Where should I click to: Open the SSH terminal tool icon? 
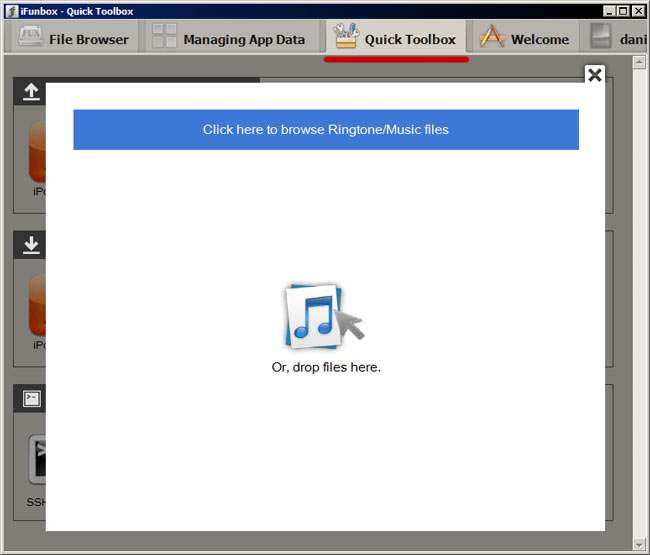click(37, 459)
